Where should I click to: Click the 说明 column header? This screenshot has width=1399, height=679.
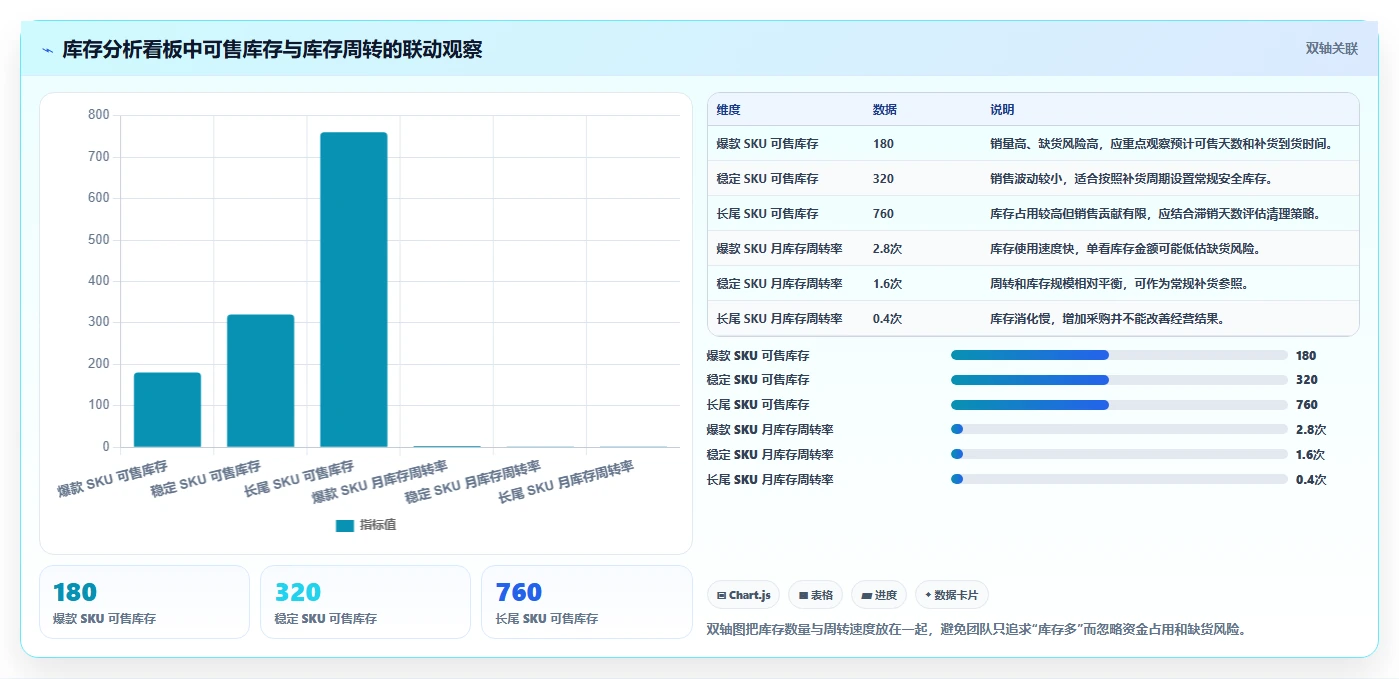pyautogui.click(x=1002, y=110)
